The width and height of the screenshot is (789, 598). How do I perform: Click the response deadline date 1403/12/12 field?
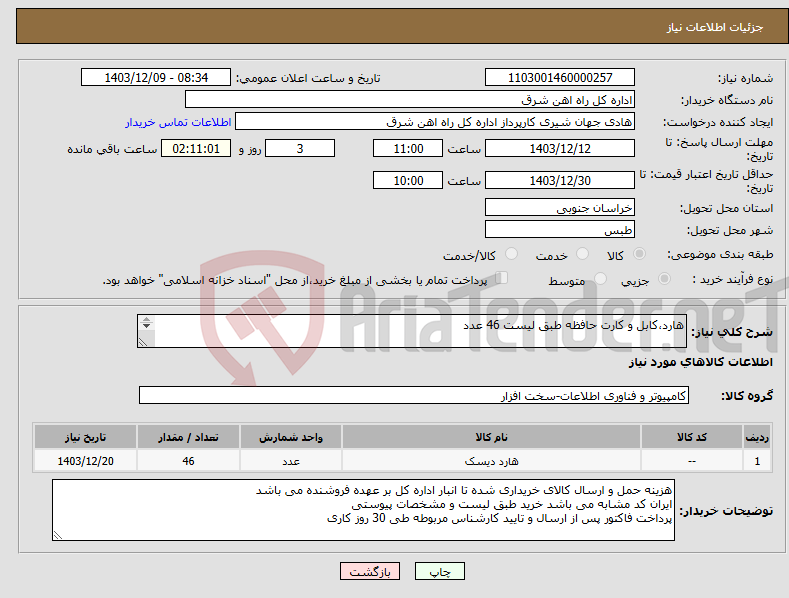tap(560, 148)
